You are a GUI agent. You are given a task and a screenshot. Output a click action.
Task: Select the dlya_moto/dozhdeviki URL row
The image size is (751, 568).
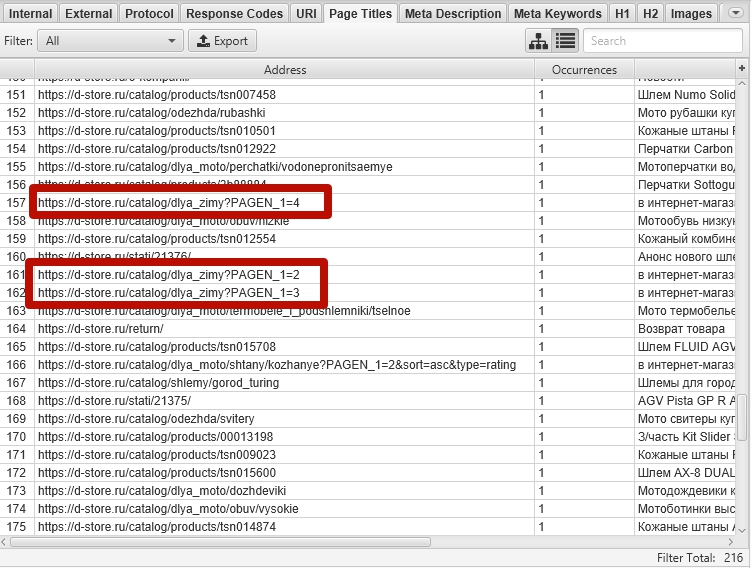pyautogui.click(x=368, y=490)
